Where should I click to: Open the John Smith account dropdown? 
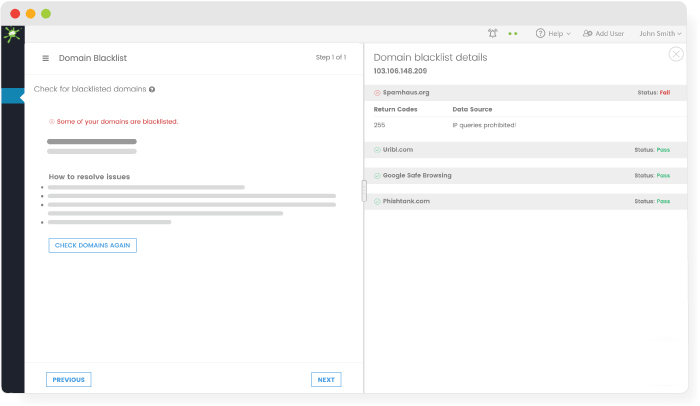tap(660, 33)
